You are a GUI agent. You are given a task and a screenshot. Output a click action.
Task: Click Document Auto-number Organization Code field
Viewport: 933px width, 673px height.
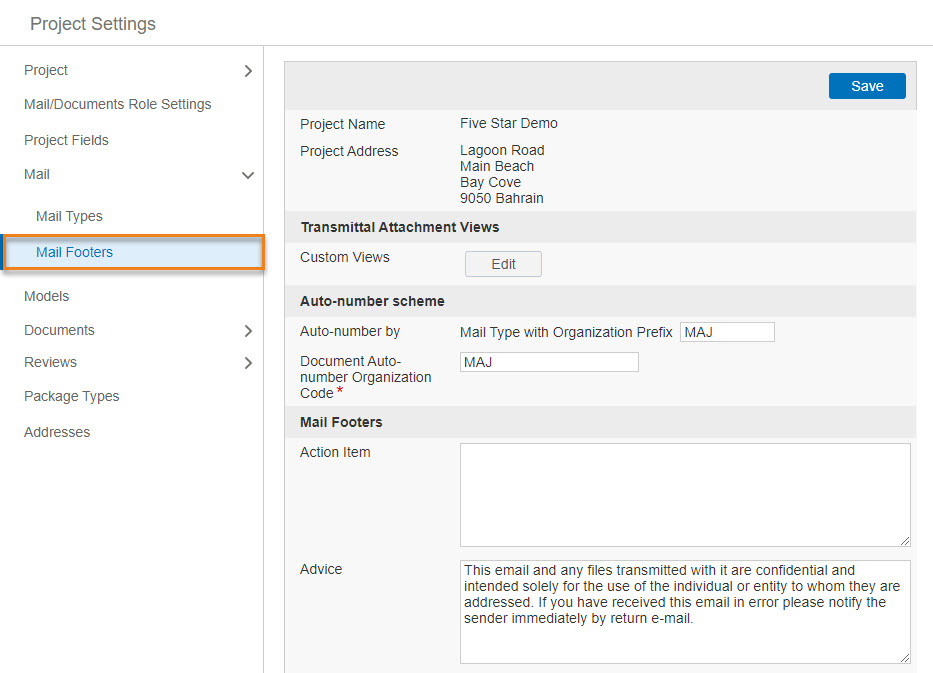tap(549, 362)
